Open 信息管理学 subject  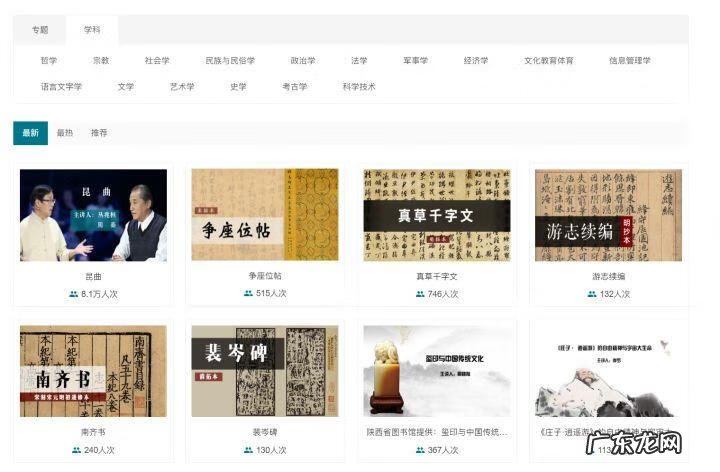[x=630, y=60]
